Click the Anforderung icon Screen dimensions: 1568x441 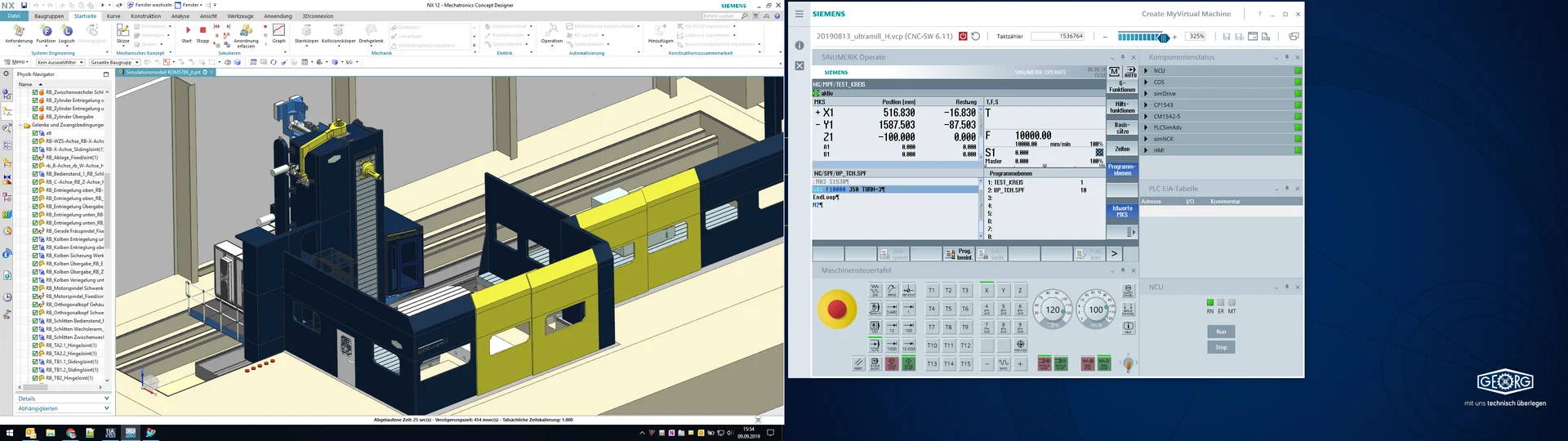tap(19, 33)
